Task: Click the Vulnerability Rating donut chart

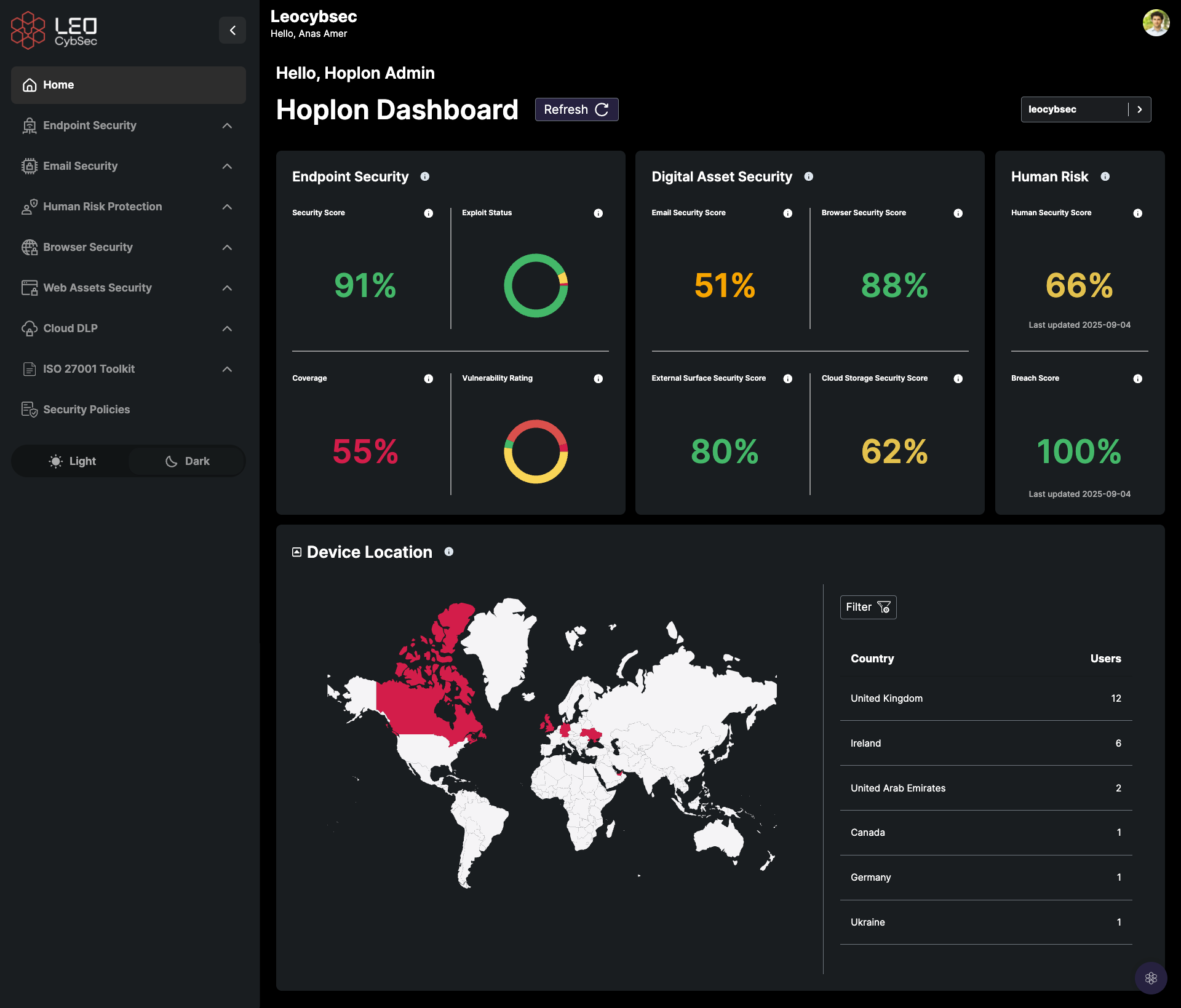Action: [x=536, y=451]
